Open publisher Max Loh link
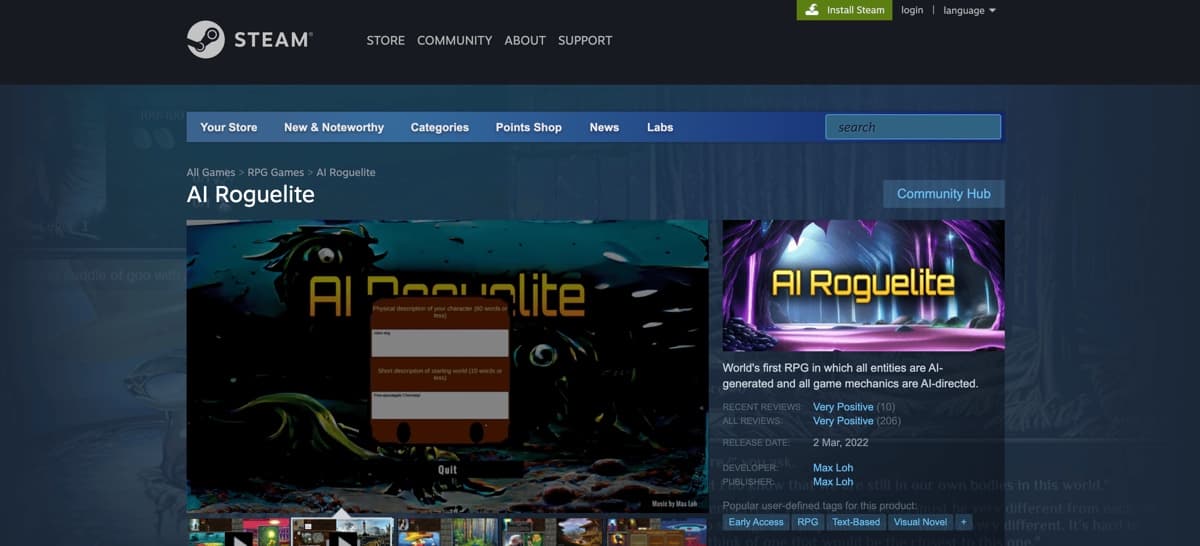 (x=833, y=482)
